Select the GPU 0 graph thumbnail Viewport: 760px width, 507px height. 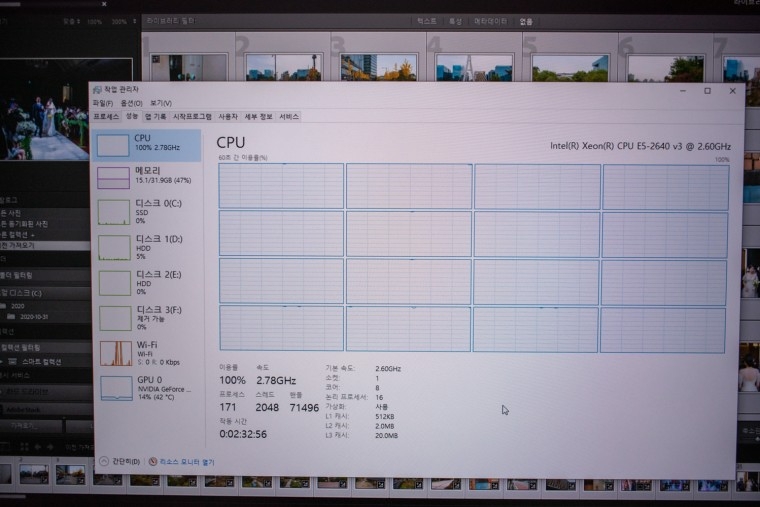coord(116,388)
